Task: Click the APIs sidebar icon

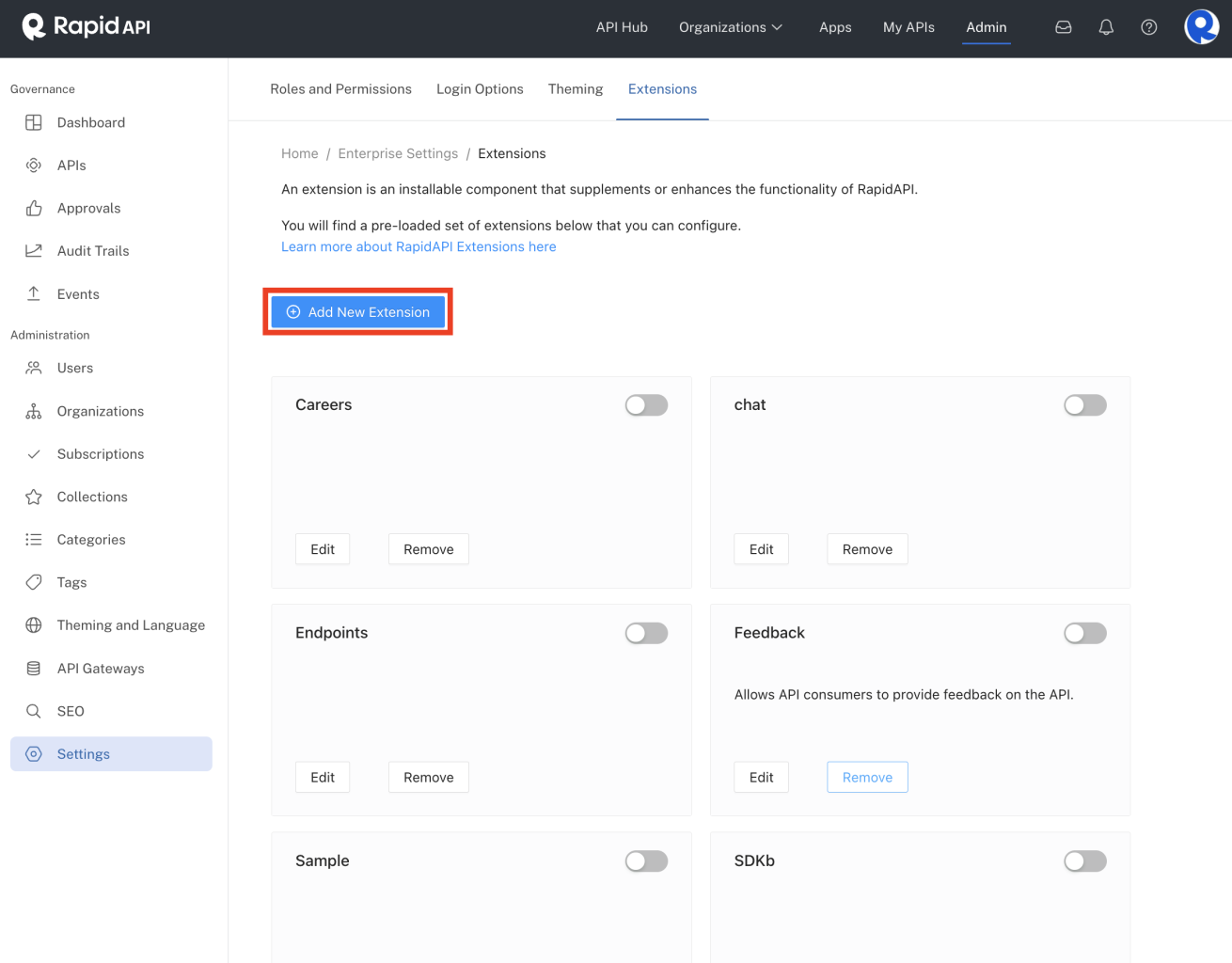Action: [34, 166]
